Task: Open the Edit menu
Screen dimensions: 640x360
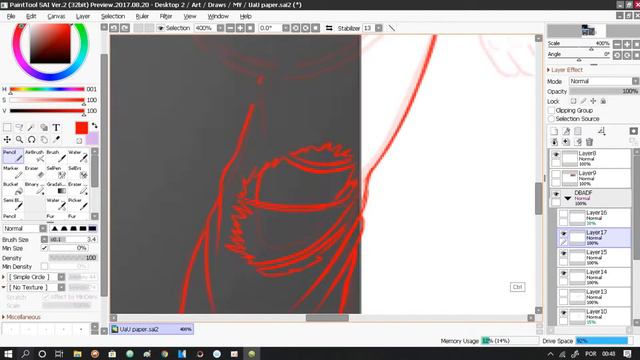Action: coord(31,16)
